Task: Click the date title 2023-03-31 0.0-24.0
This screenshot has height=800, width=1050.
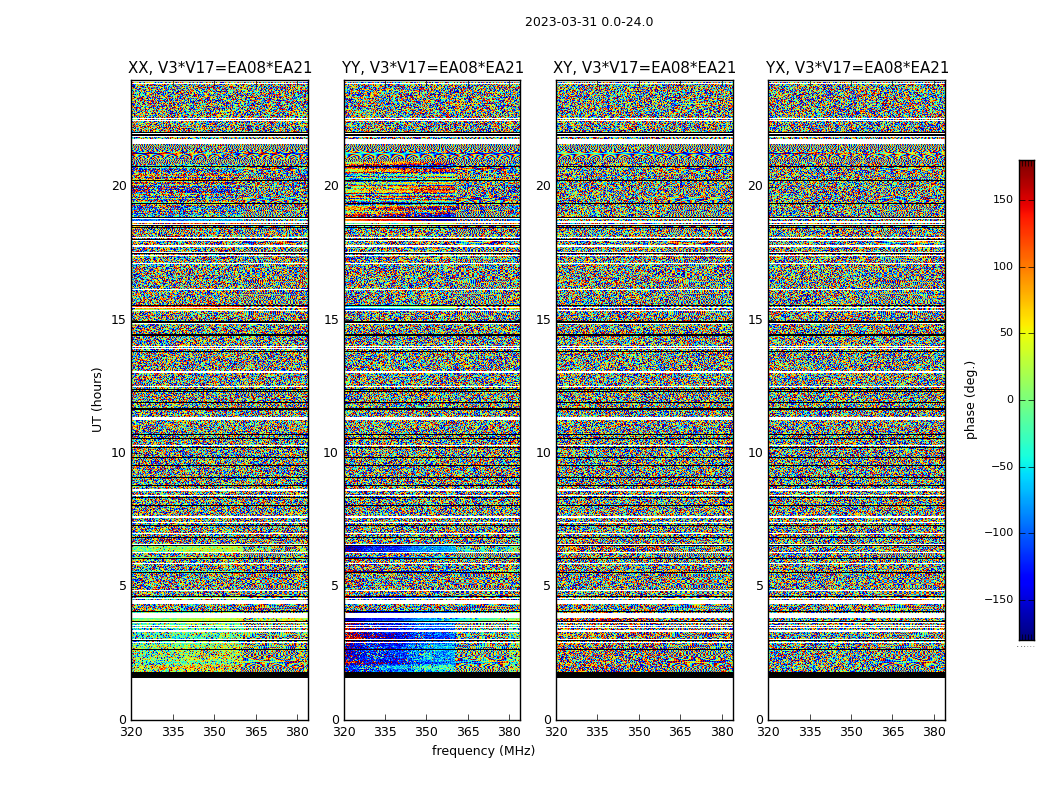Action: point(589,22)
